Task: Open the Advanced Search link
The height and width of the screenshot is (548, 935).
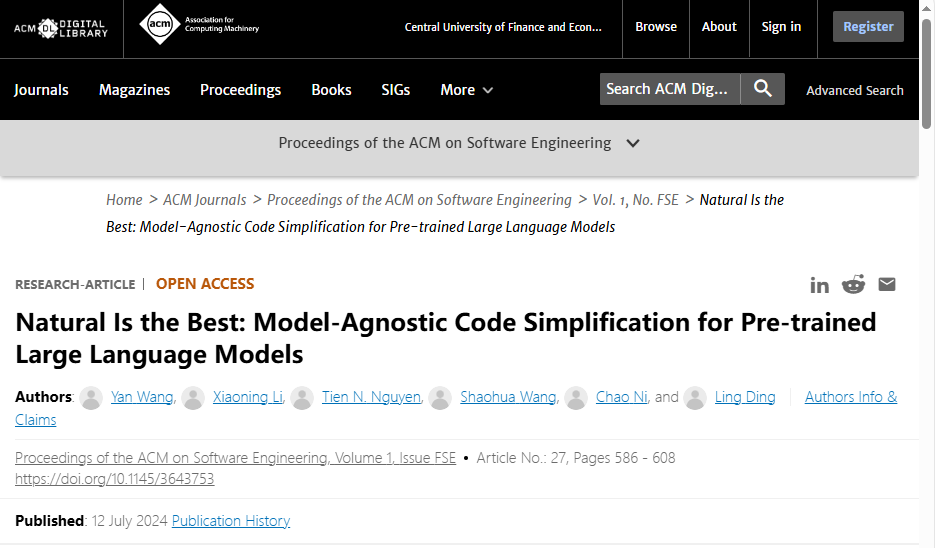Action: point(855,90)
